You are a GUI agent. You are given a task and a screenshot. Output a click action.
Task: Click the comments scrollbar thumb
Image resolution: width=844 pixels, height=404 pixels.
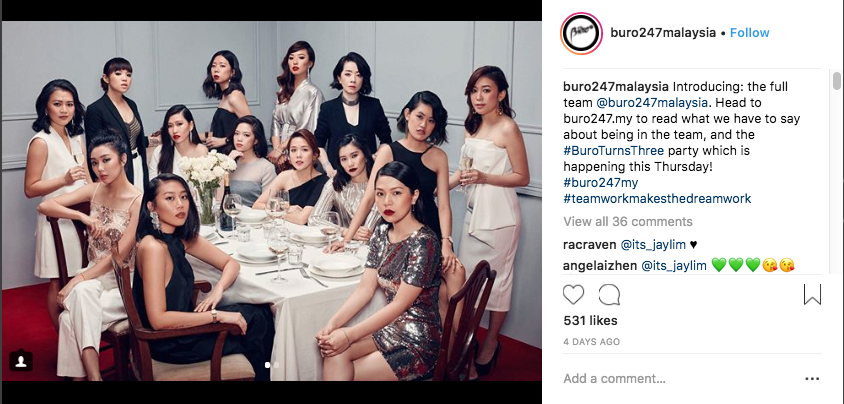(x=836, y=81)
